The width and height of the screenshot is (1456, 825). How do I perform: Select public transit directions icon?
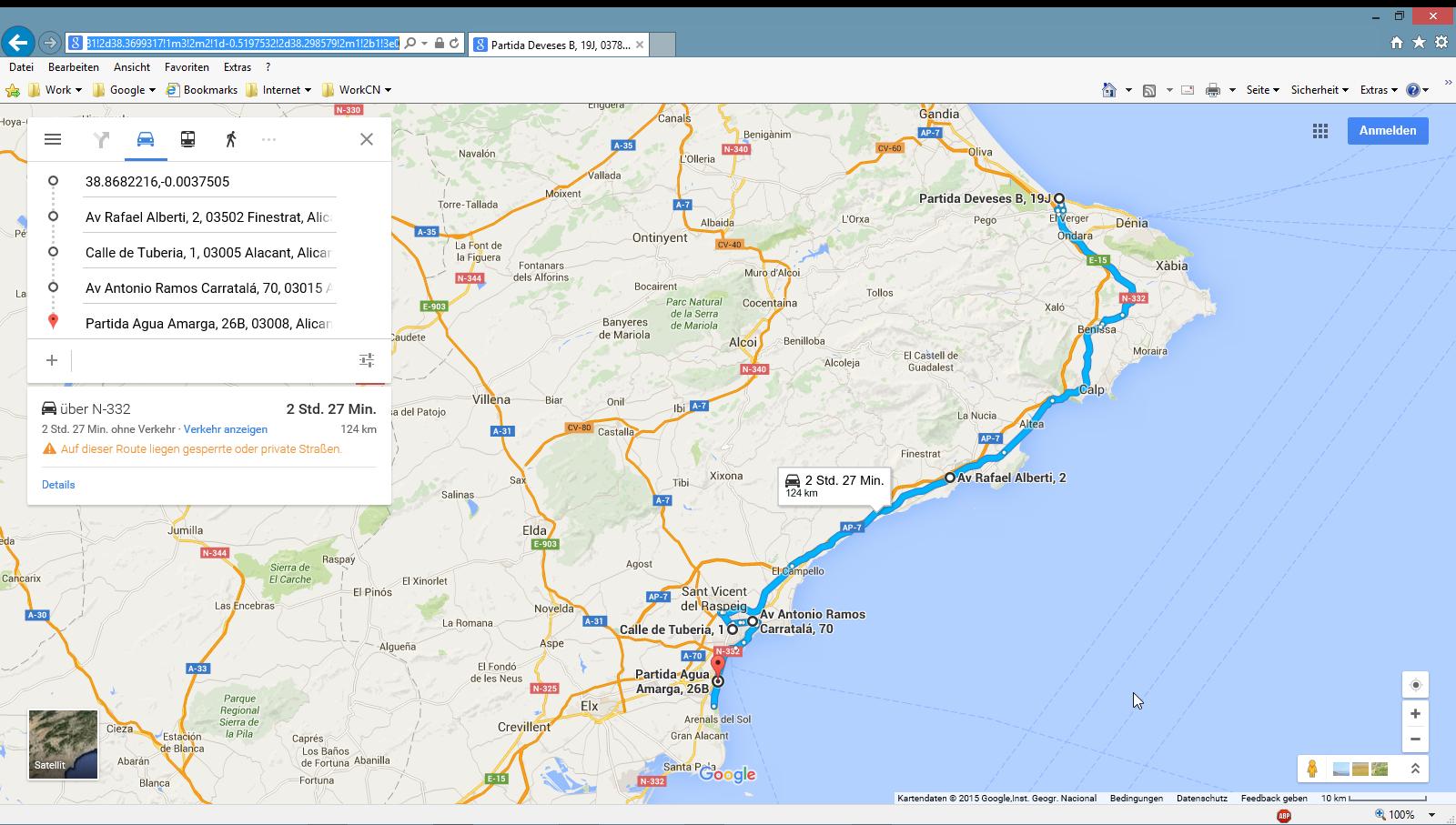[187, 139]
